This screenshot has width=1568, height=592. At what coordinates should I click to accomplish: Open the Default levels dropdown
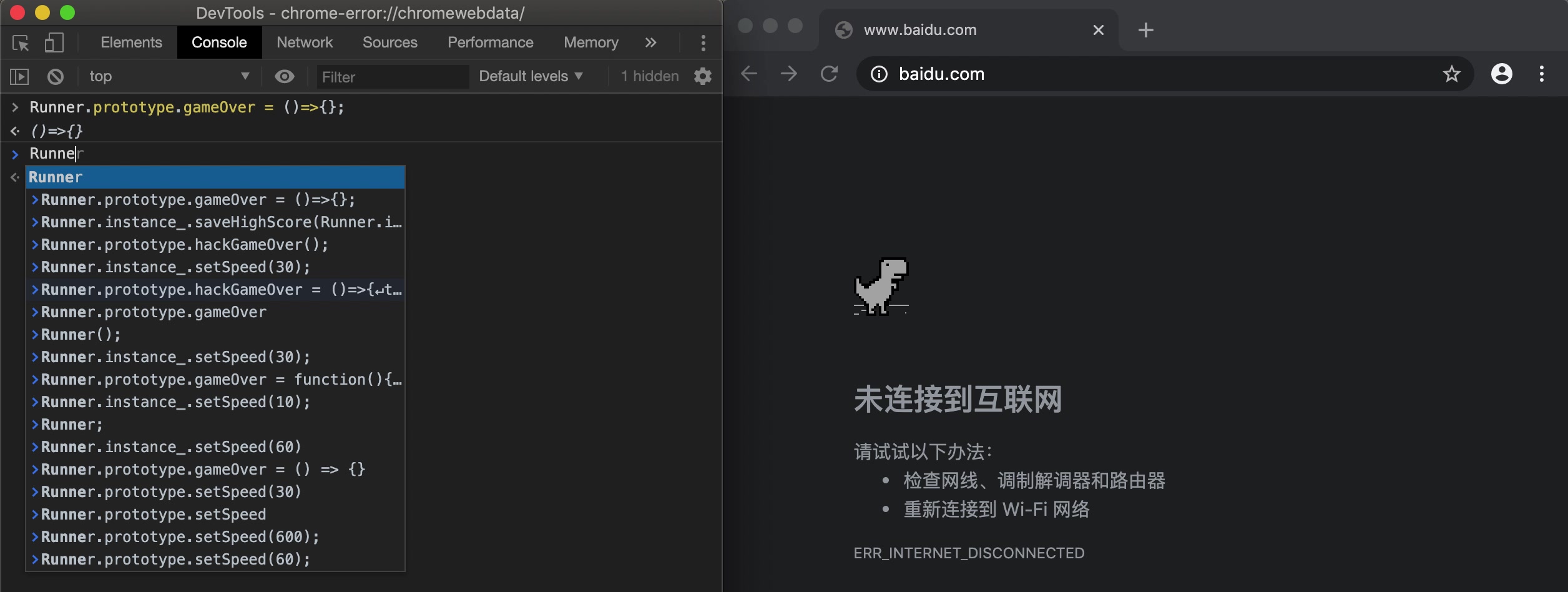point(531,76)
